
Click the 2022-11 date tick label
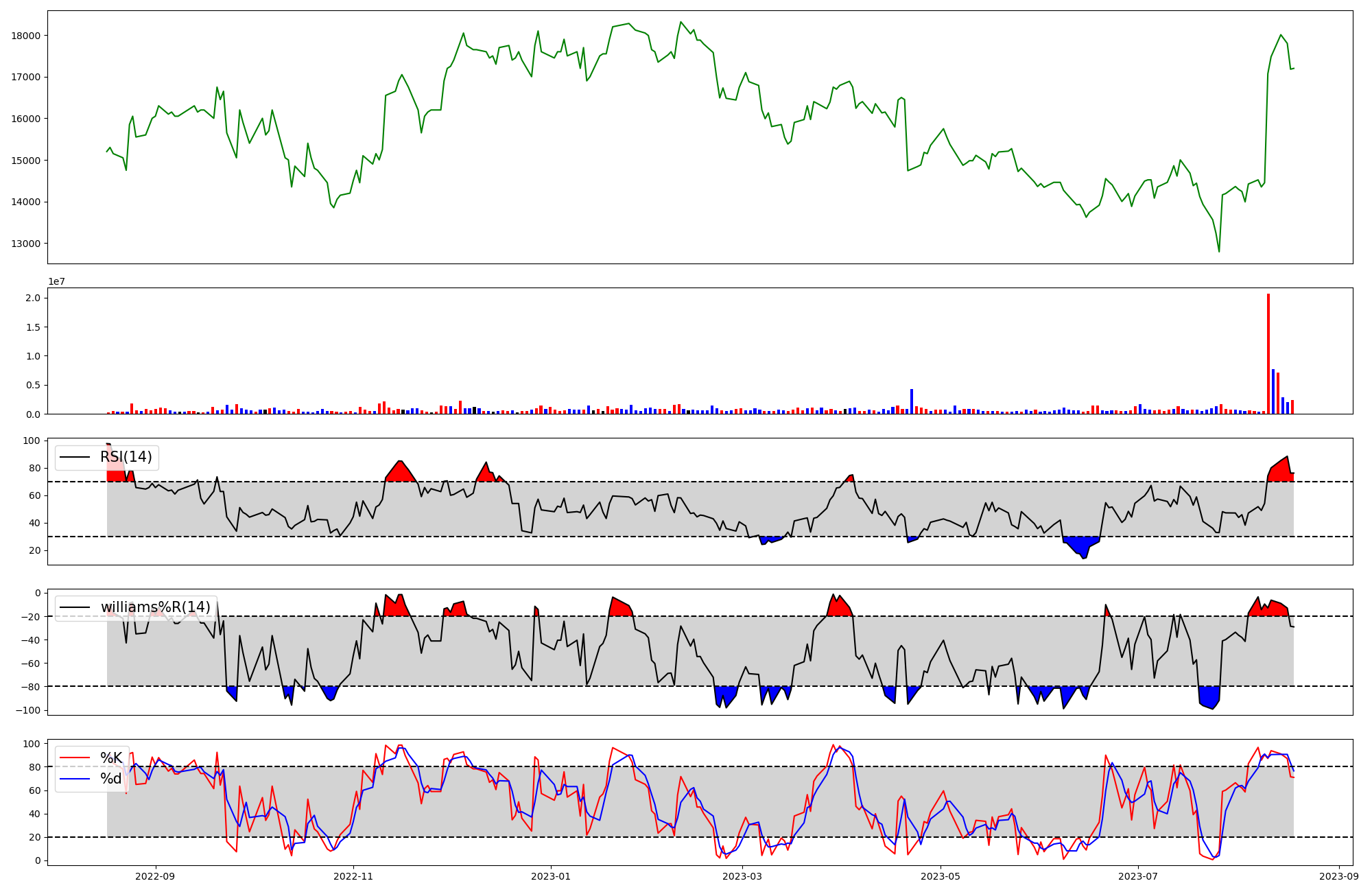(x=353, y=876)
